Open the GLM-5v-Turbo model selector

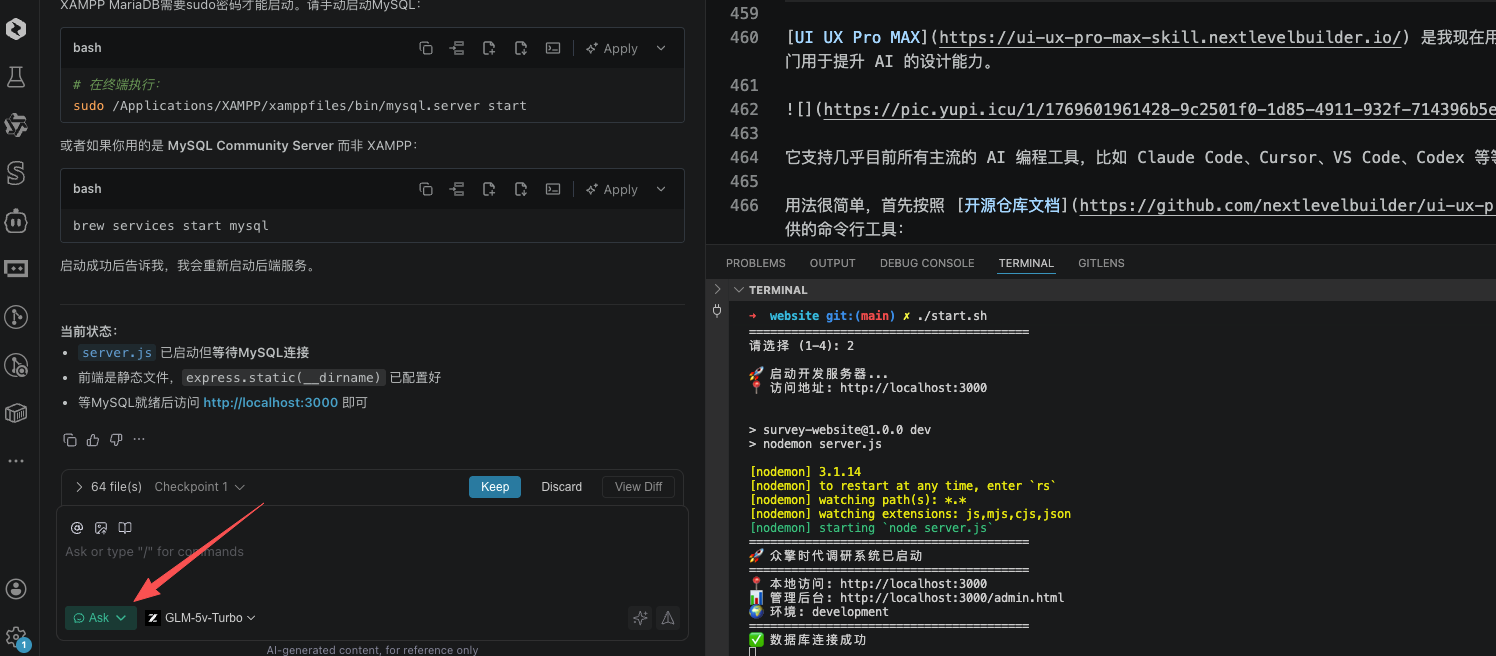(201, 618)
